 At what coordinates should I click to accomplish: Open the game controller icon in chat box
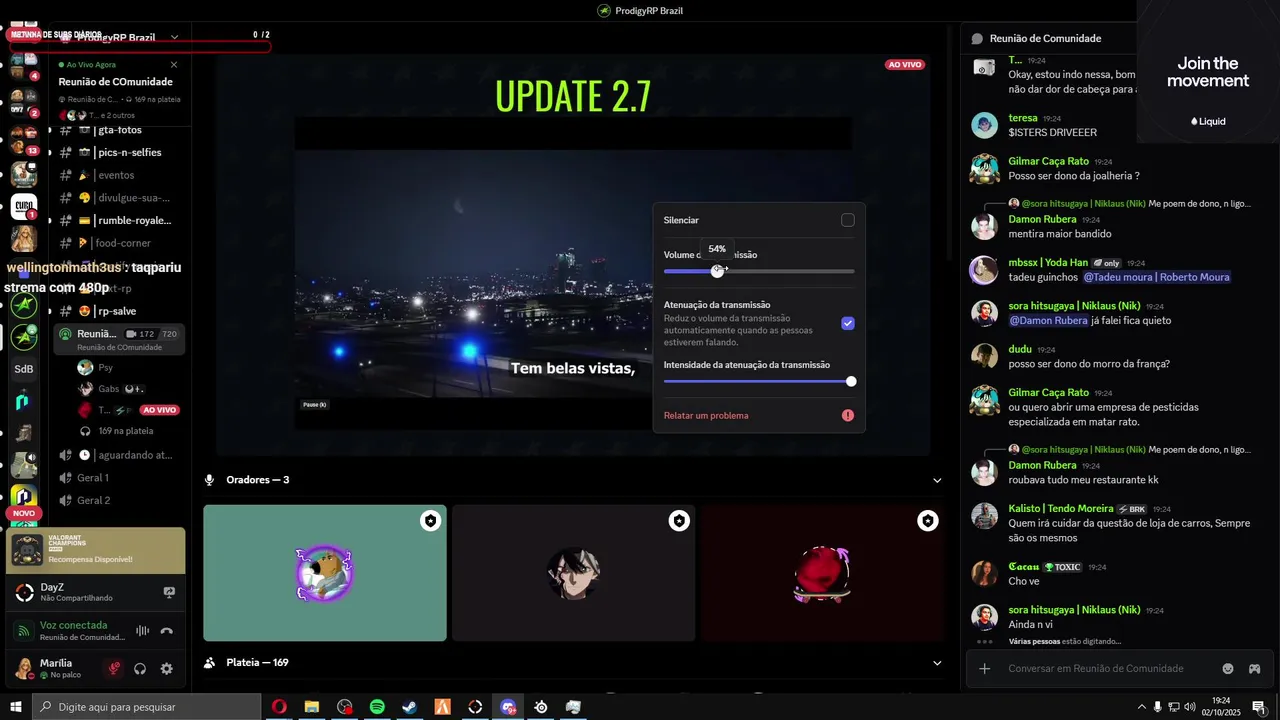1254,669
